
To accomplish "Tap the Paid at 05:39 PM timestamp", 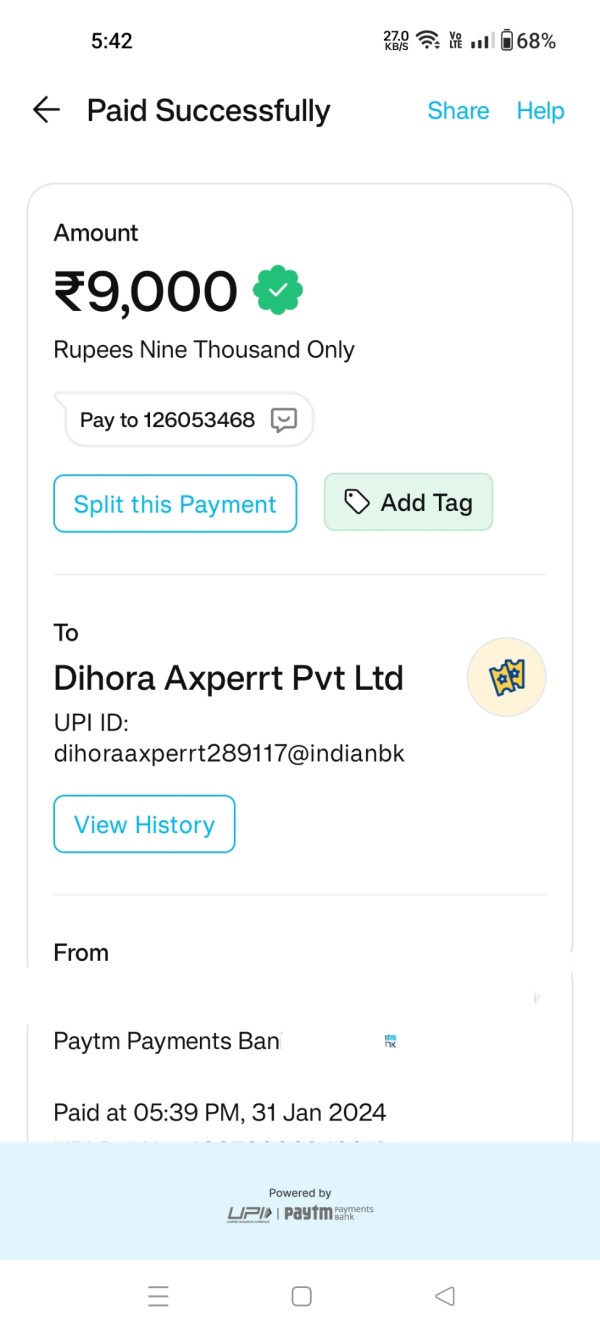I will tap(219, 1112).
